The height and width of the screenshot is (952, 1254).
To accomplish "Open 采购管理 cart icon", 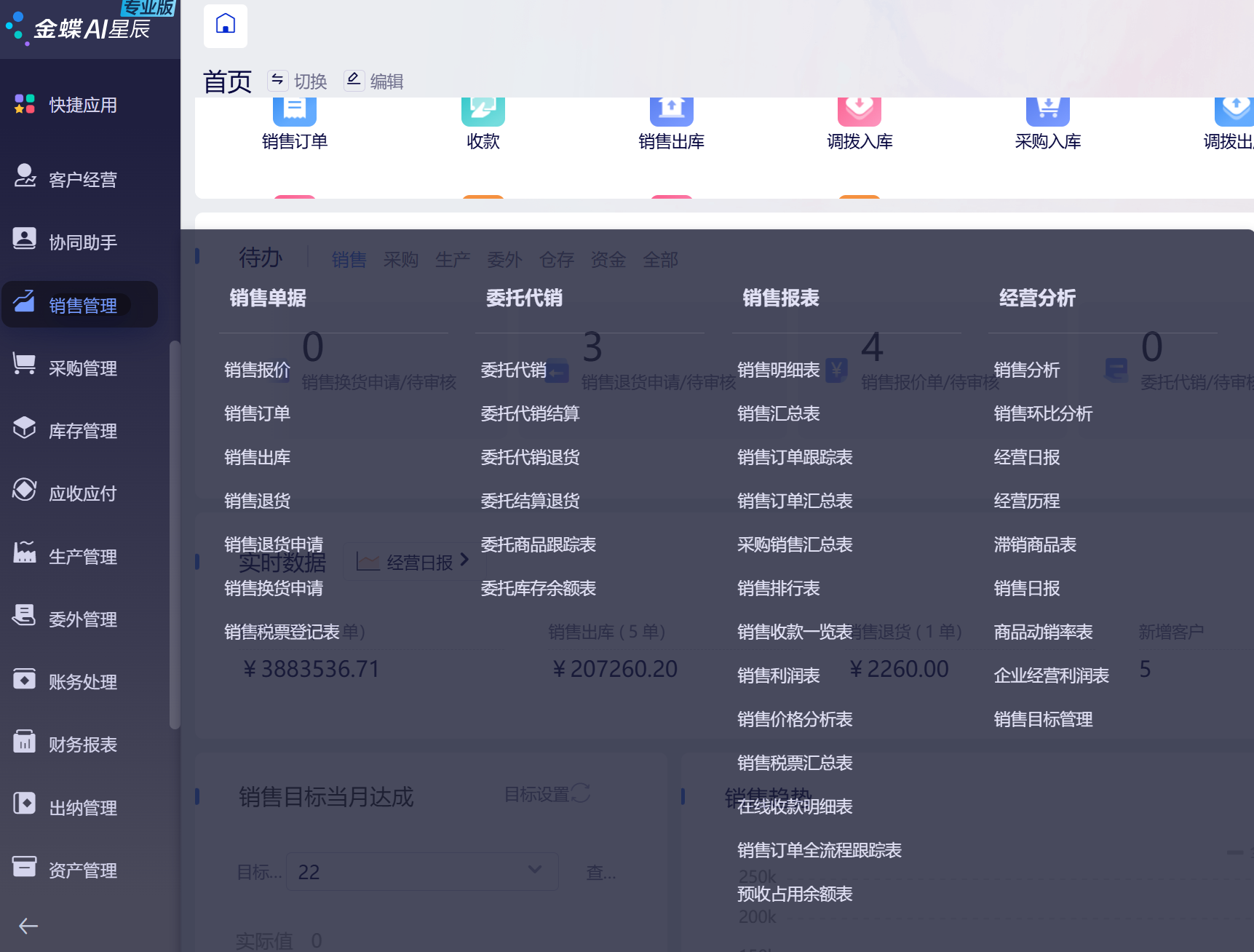I will coord(25,364).
